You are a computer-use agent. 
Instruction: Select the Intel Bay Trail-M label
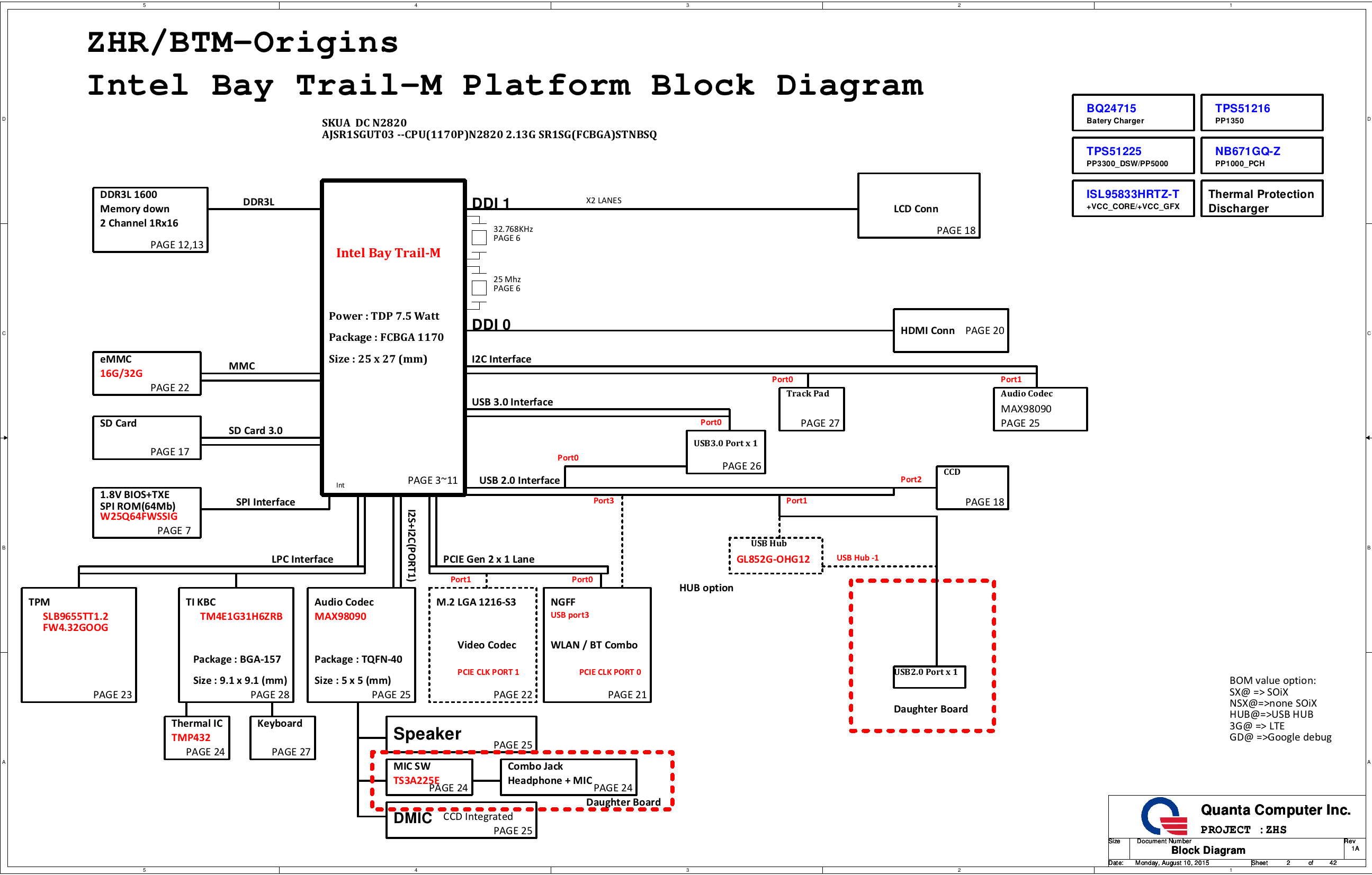pyautogui.click(x=388, y=253)
